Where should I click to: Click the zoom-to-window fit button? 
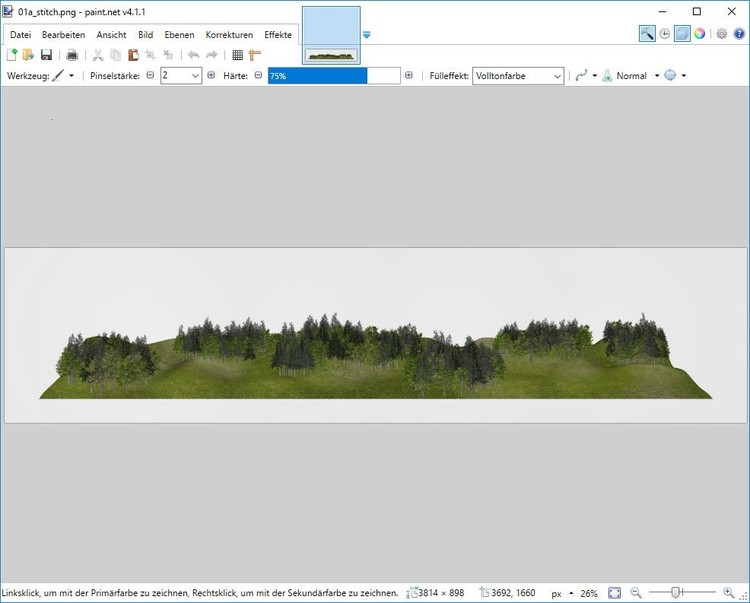pyautogui.click(x=614, y=593)
